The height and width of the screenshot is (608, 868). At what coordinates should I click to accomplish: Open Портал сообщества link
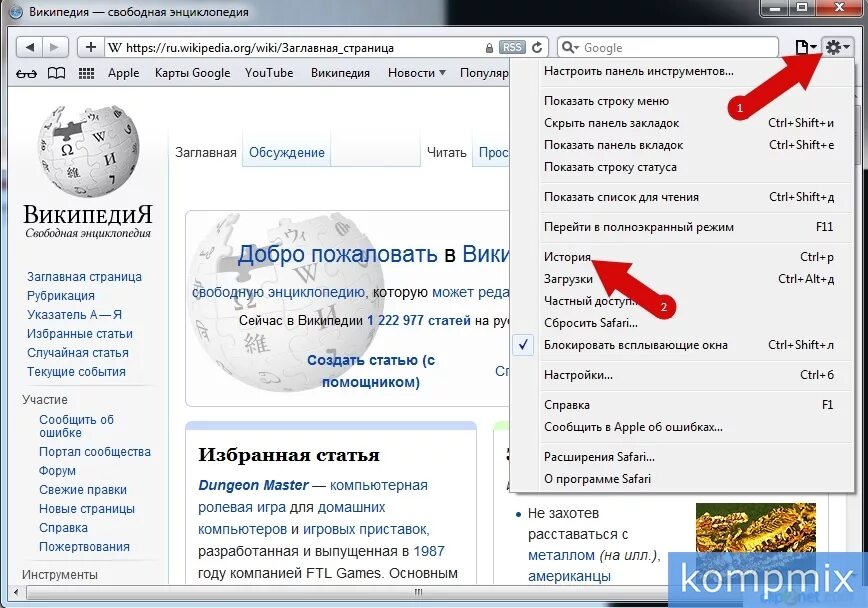point(95,452)
